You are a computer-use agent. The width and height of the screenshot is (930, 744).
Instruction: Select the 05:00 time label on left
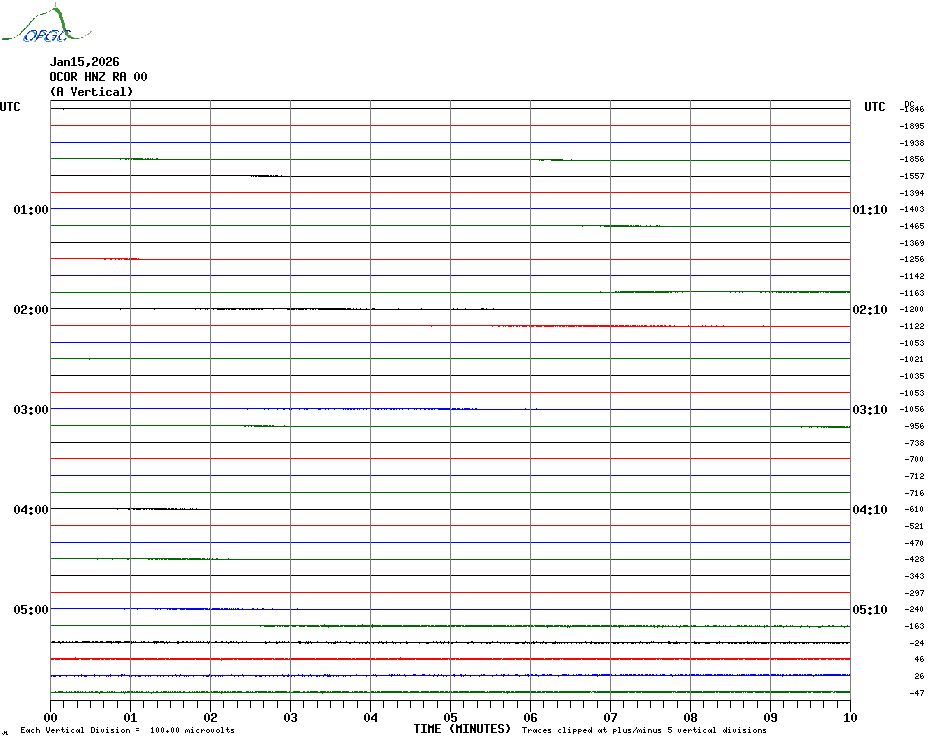[31, 610]
